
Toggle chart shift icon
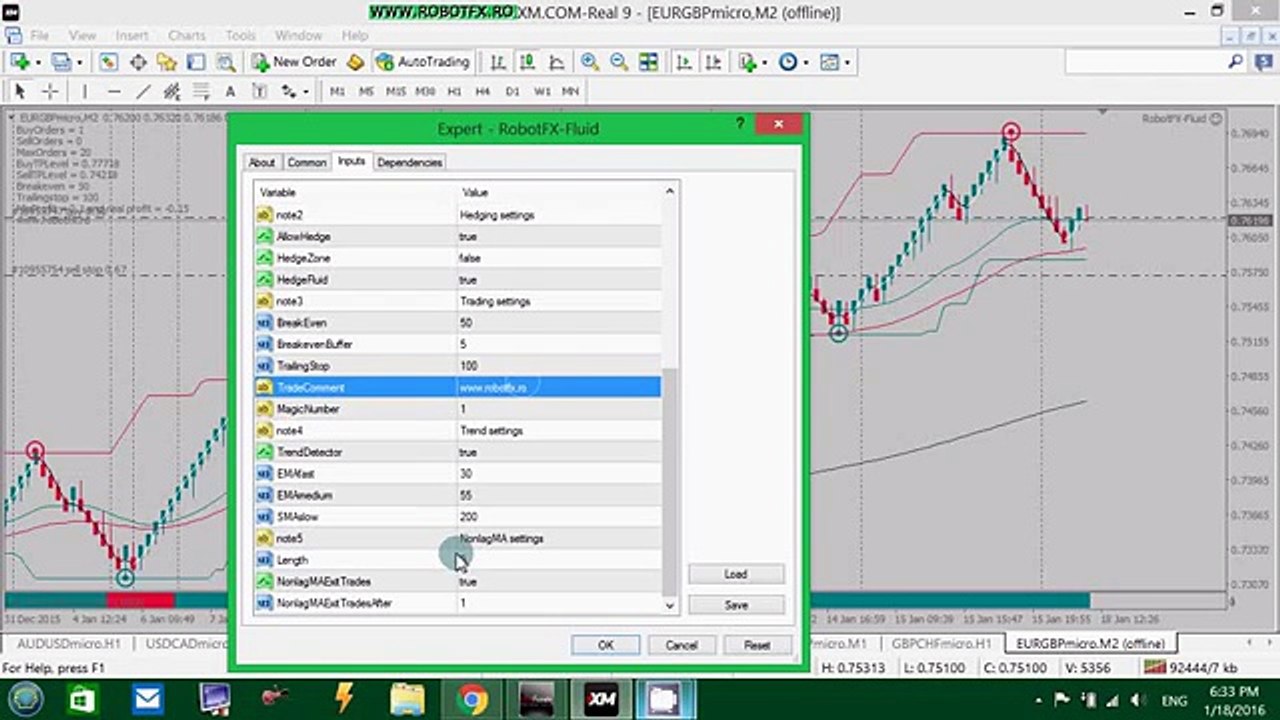point(713,62)
